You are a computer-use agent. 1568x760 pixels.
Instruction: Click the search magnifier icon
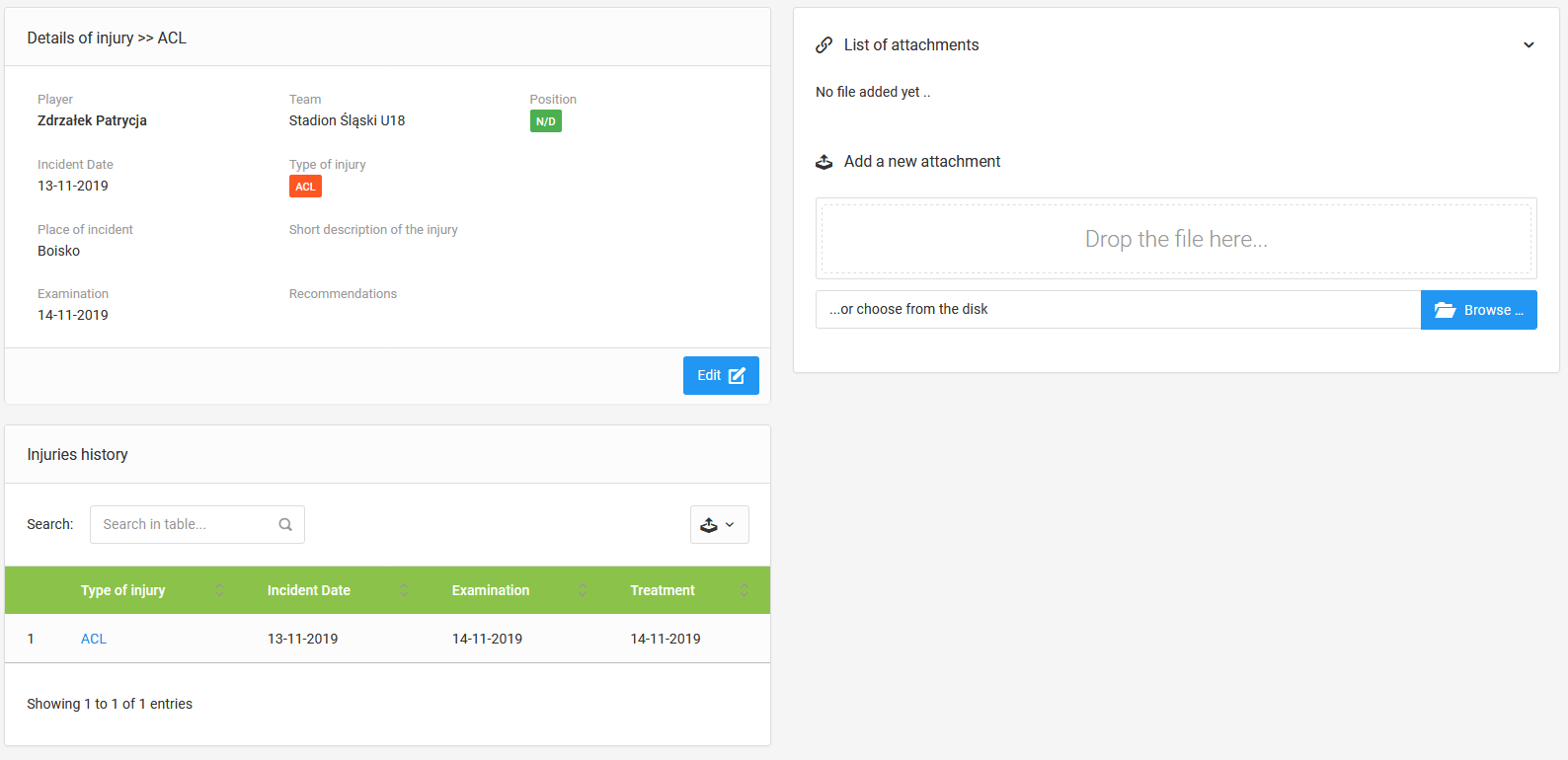point(285,525)
